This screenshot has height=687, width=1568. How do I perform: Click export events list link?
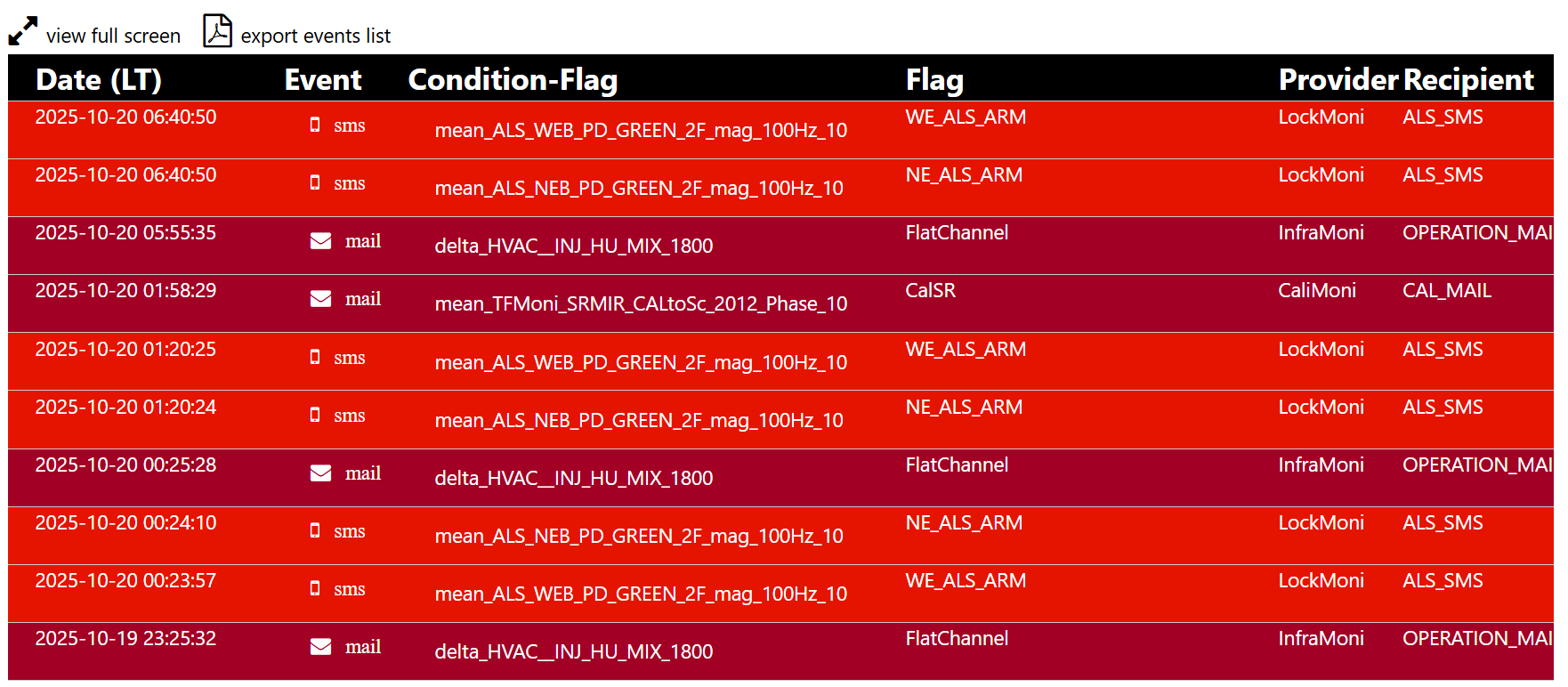(x=315, y=36)
